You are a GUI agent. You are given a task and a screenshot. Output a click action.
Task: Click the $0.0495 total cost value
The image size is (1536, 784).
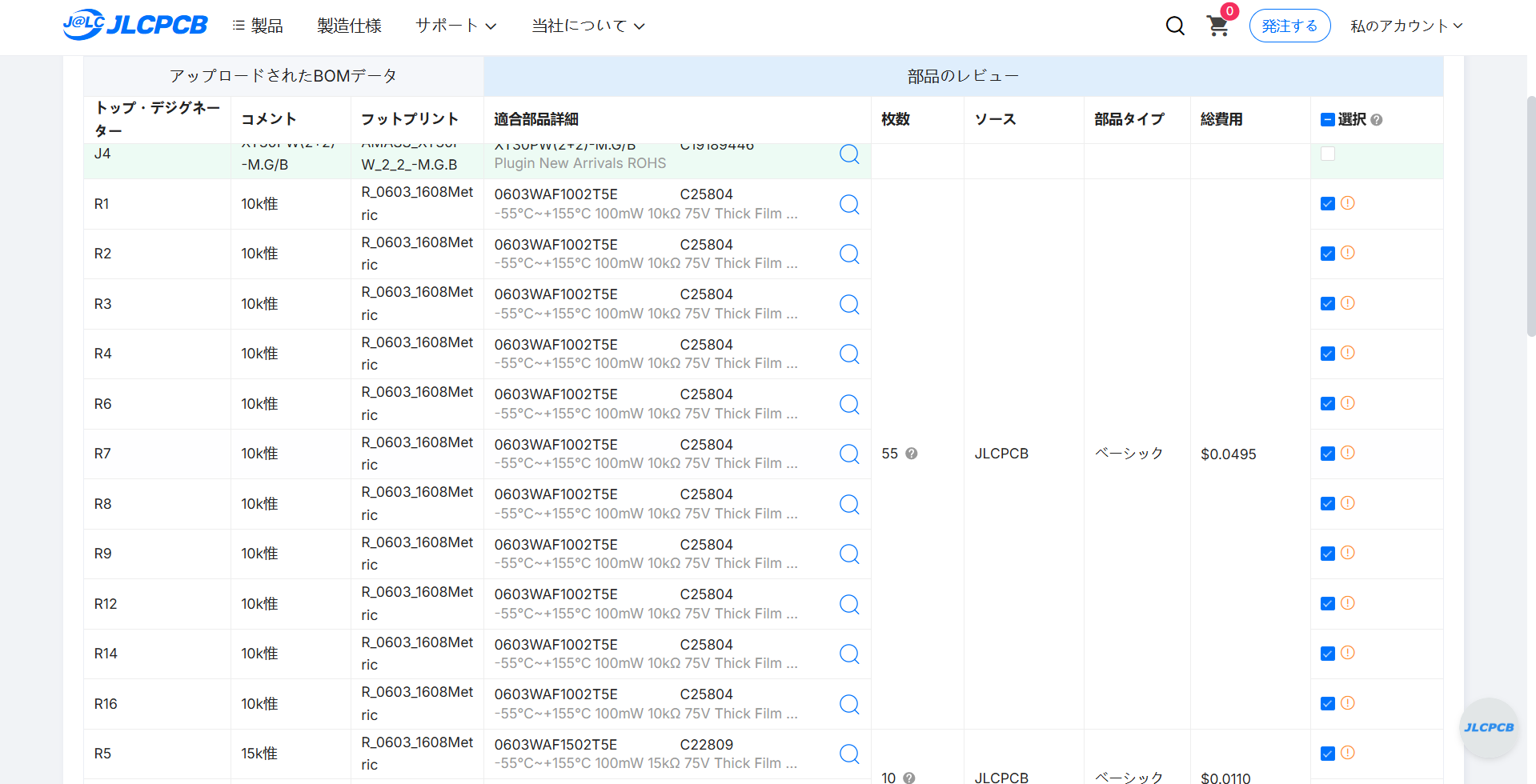(x=1229, y=454)
